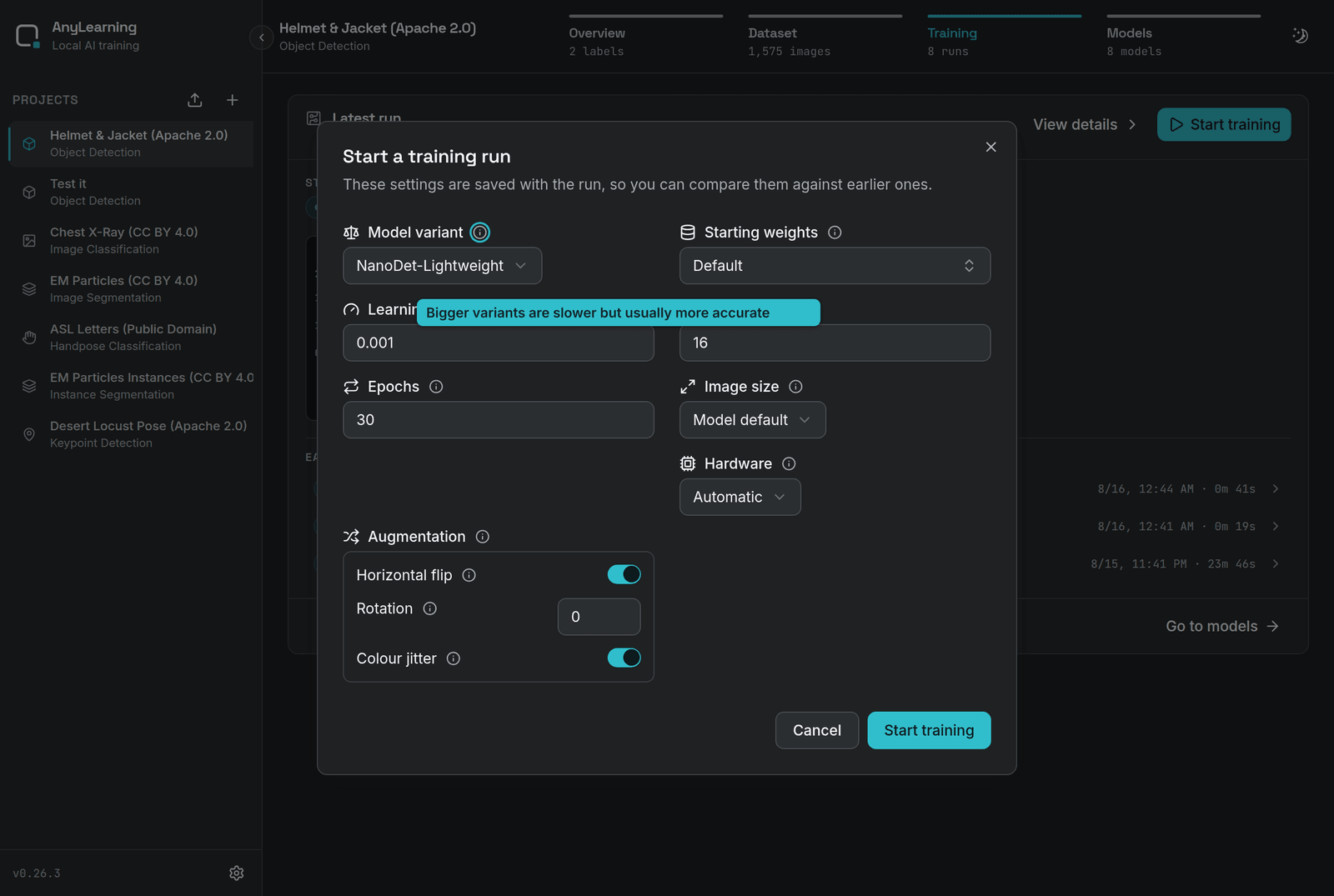This screenshot has width=1334, height=896.
Task: Open the Starting weights Default dropdown
Action: (x=835, y=266)
